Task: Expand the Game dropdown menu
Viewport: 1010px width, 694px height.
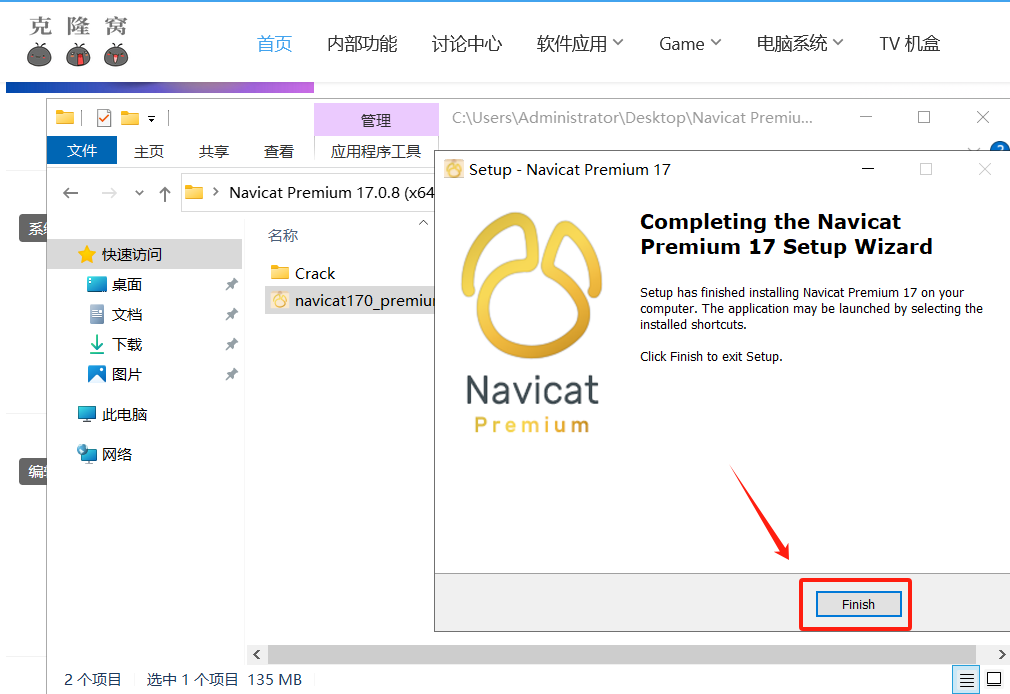Action: [690, 44]
